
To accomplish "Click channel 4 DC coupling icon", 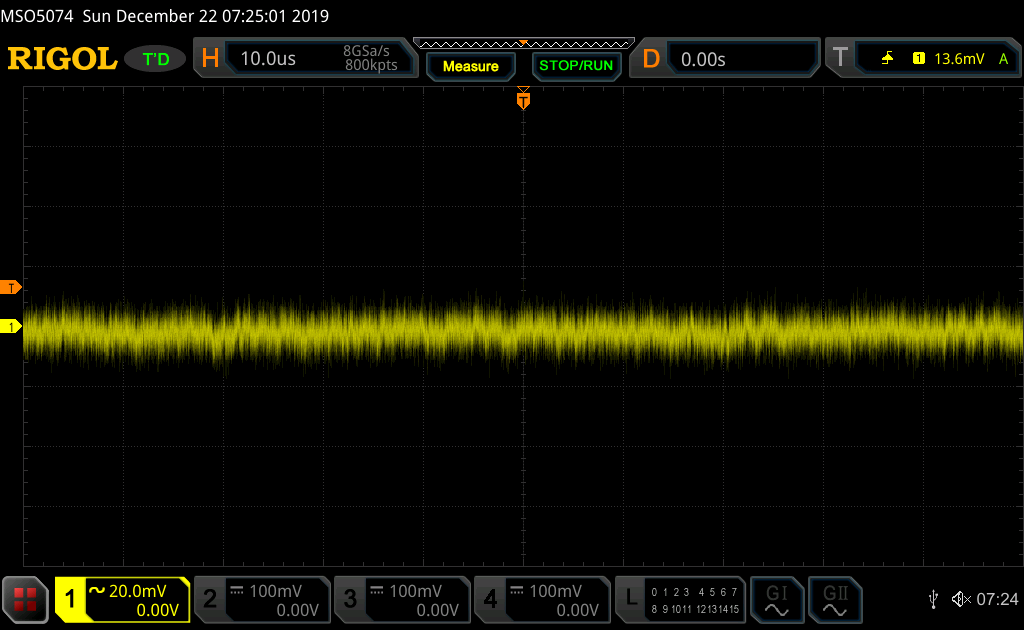I will pyautogui.click(x=517, y=591).
